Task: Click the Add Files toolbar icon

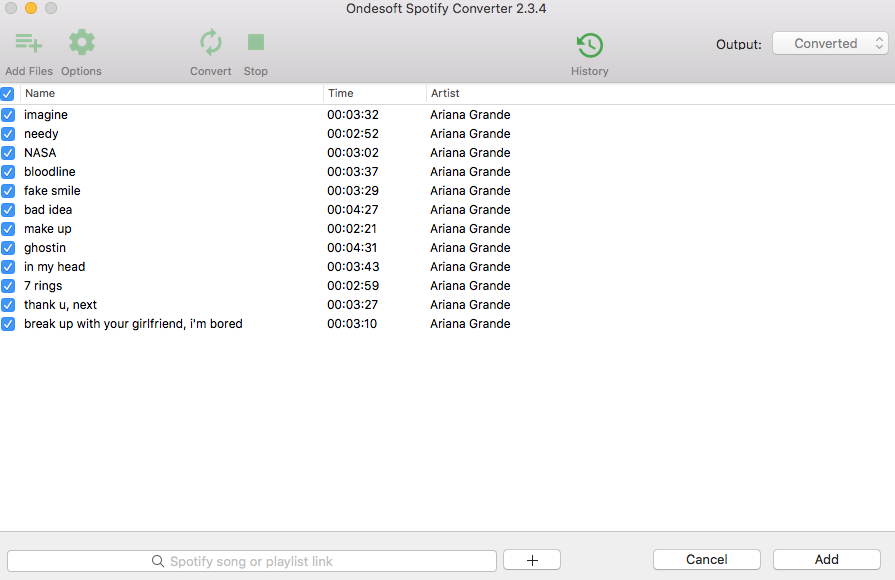Action: click(29, 43)
